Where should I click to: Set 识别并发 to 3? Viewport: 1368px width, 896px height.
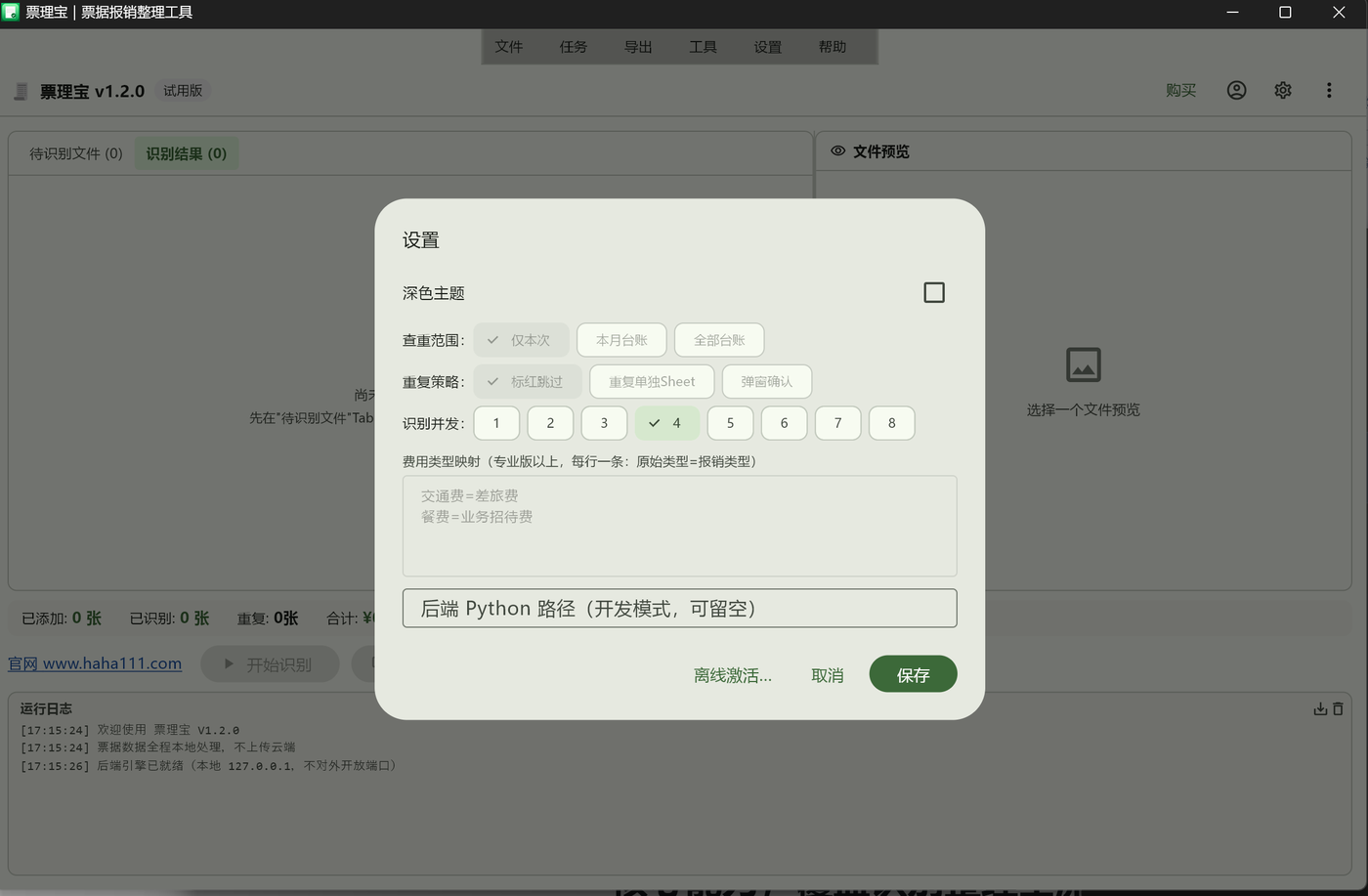click(604, 423)
